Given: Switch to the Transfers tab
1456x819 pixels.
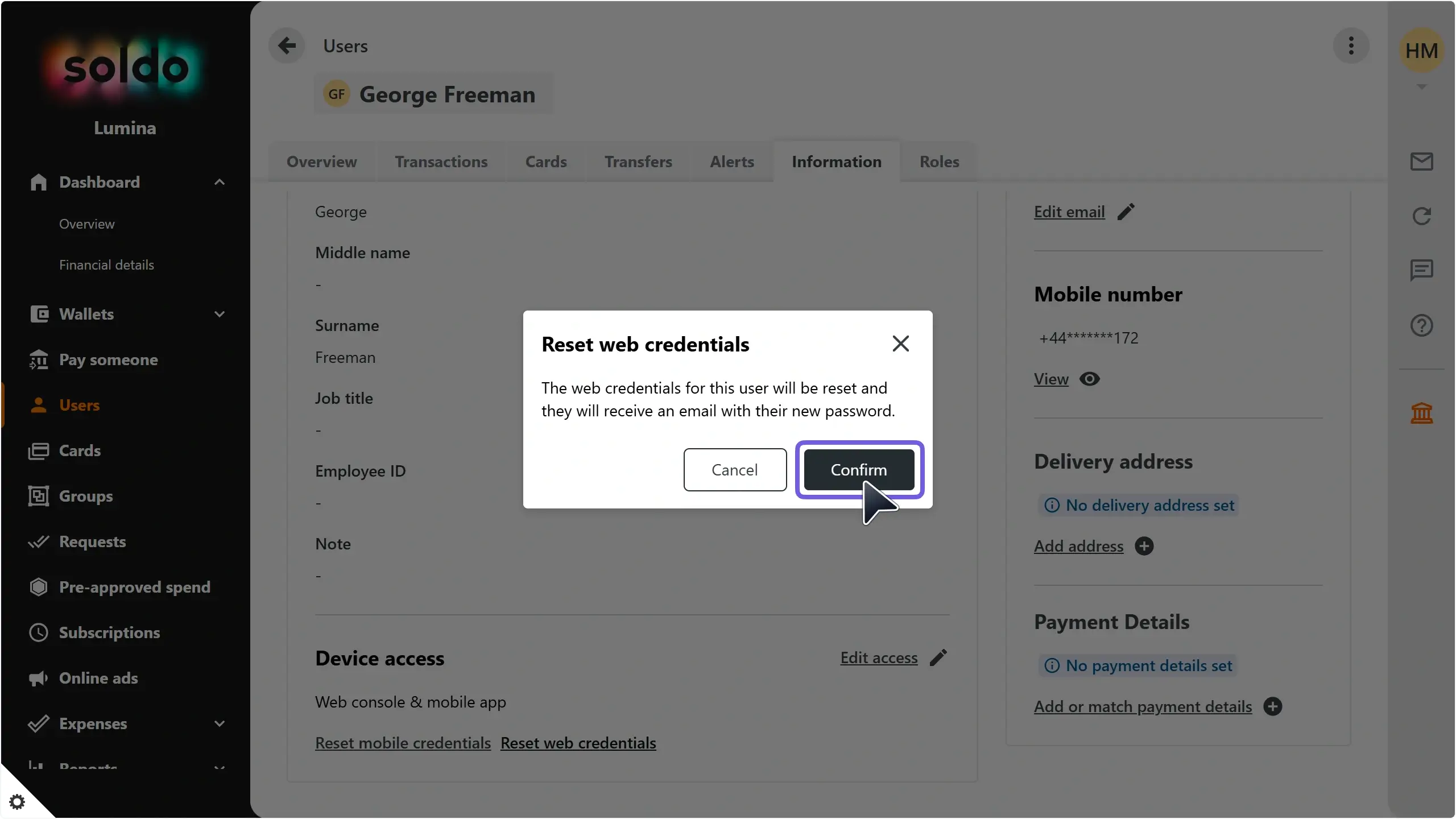Looking at the screenshot, I should click(x=638, y=162).
